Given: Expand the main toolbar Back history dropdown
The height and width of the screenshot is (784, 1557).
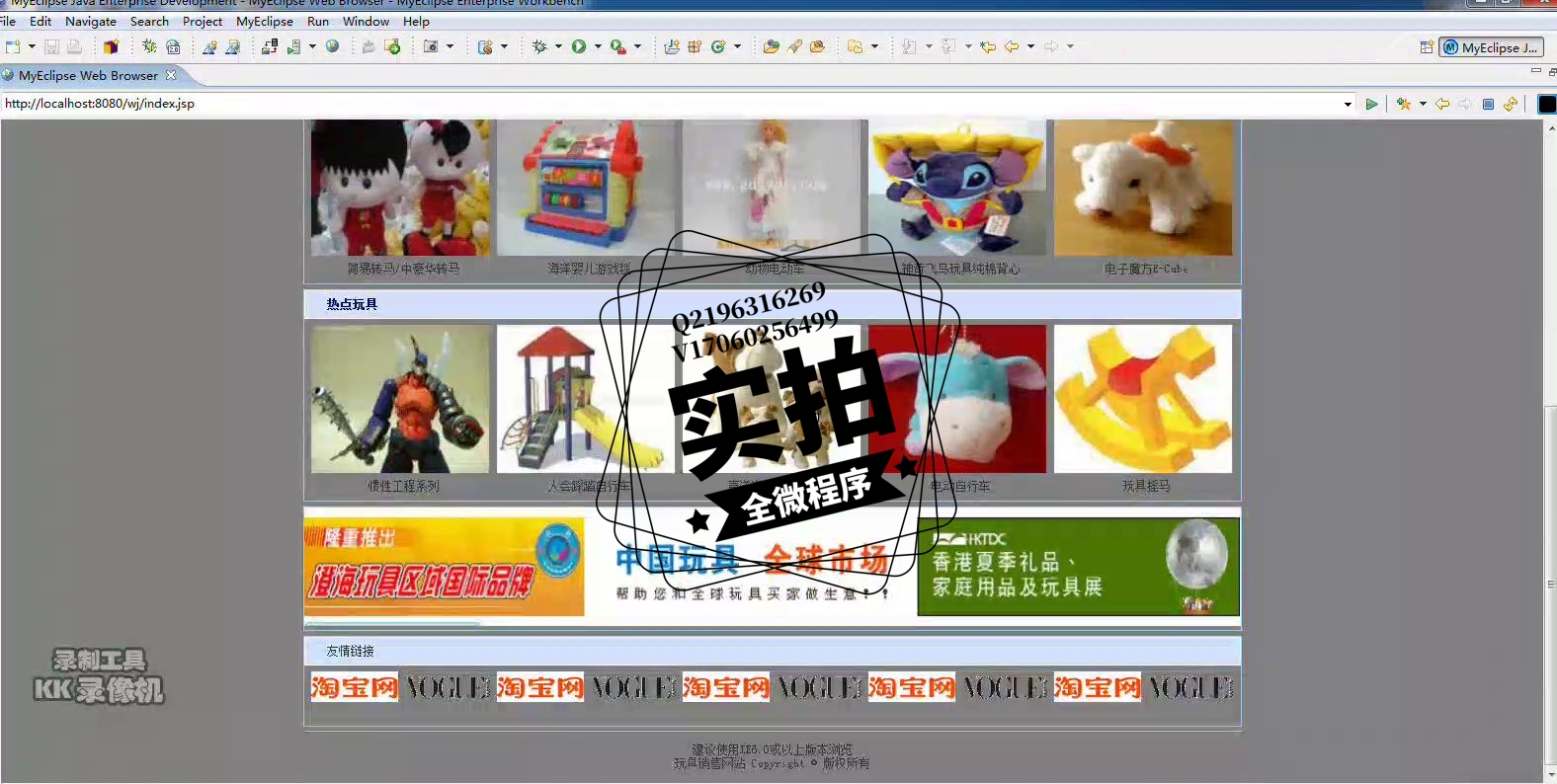Looking at the screenshot, I should tap(1030, 46).
